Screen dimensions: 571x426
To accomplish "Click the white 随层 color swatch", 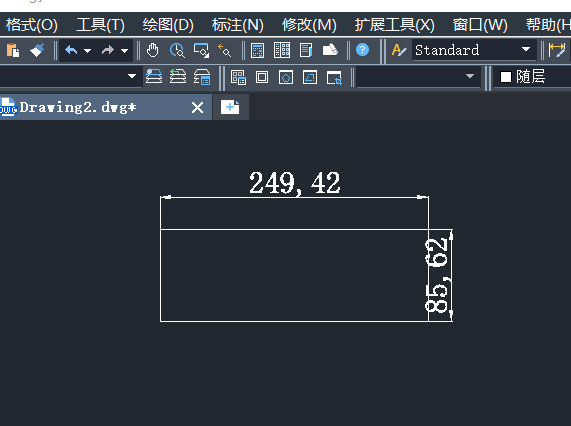I will 506,77.
